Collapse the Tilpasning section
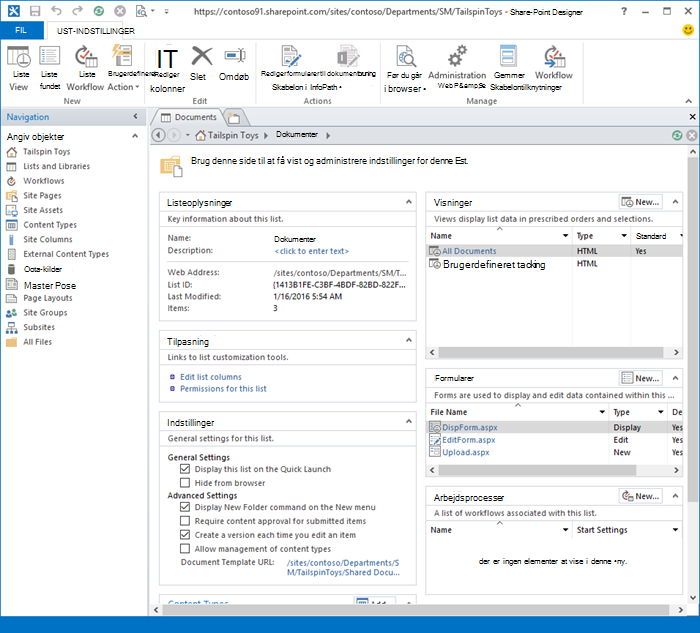 coord(408,340)
